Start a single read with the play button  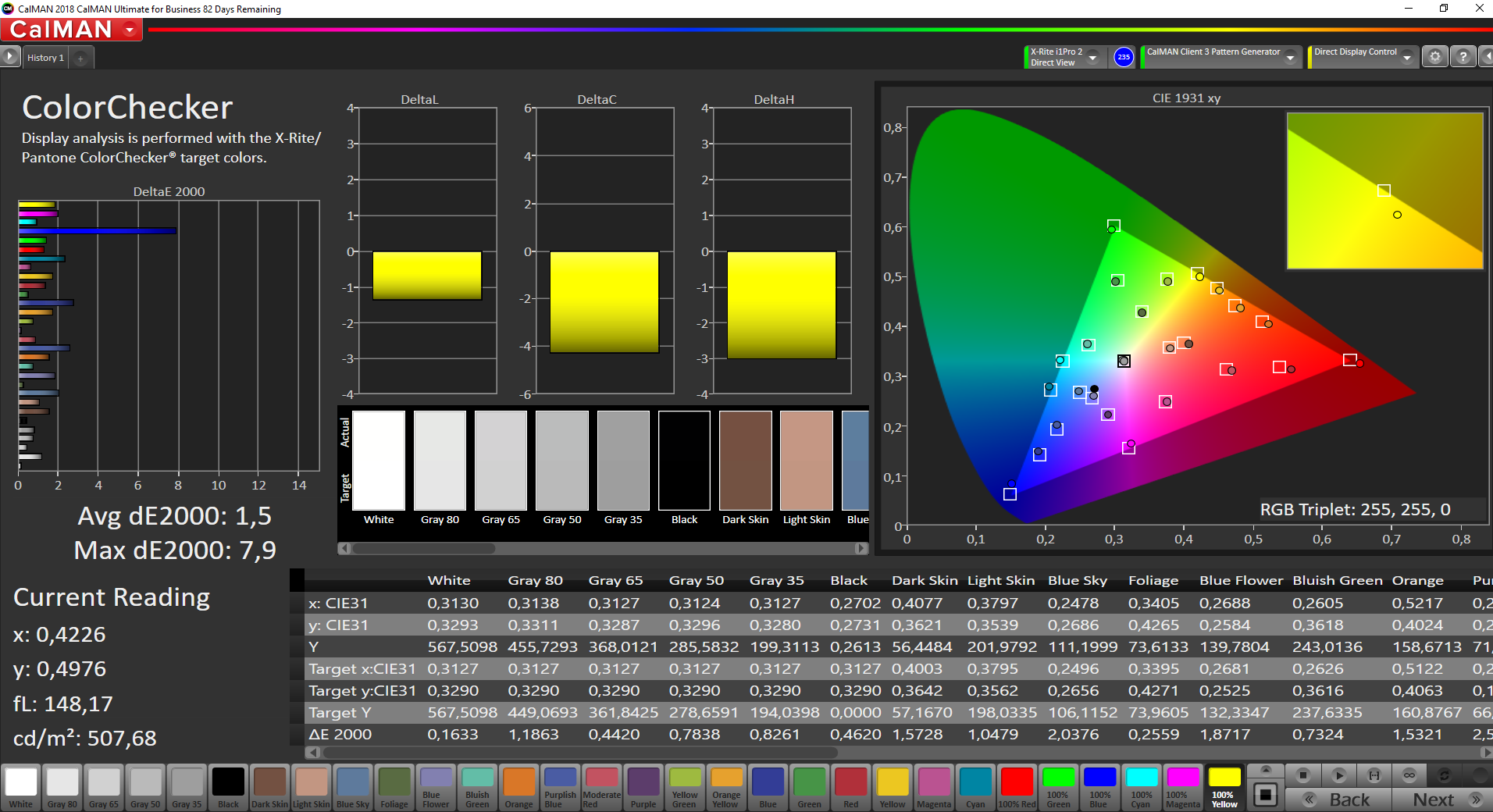[1338, 775]
